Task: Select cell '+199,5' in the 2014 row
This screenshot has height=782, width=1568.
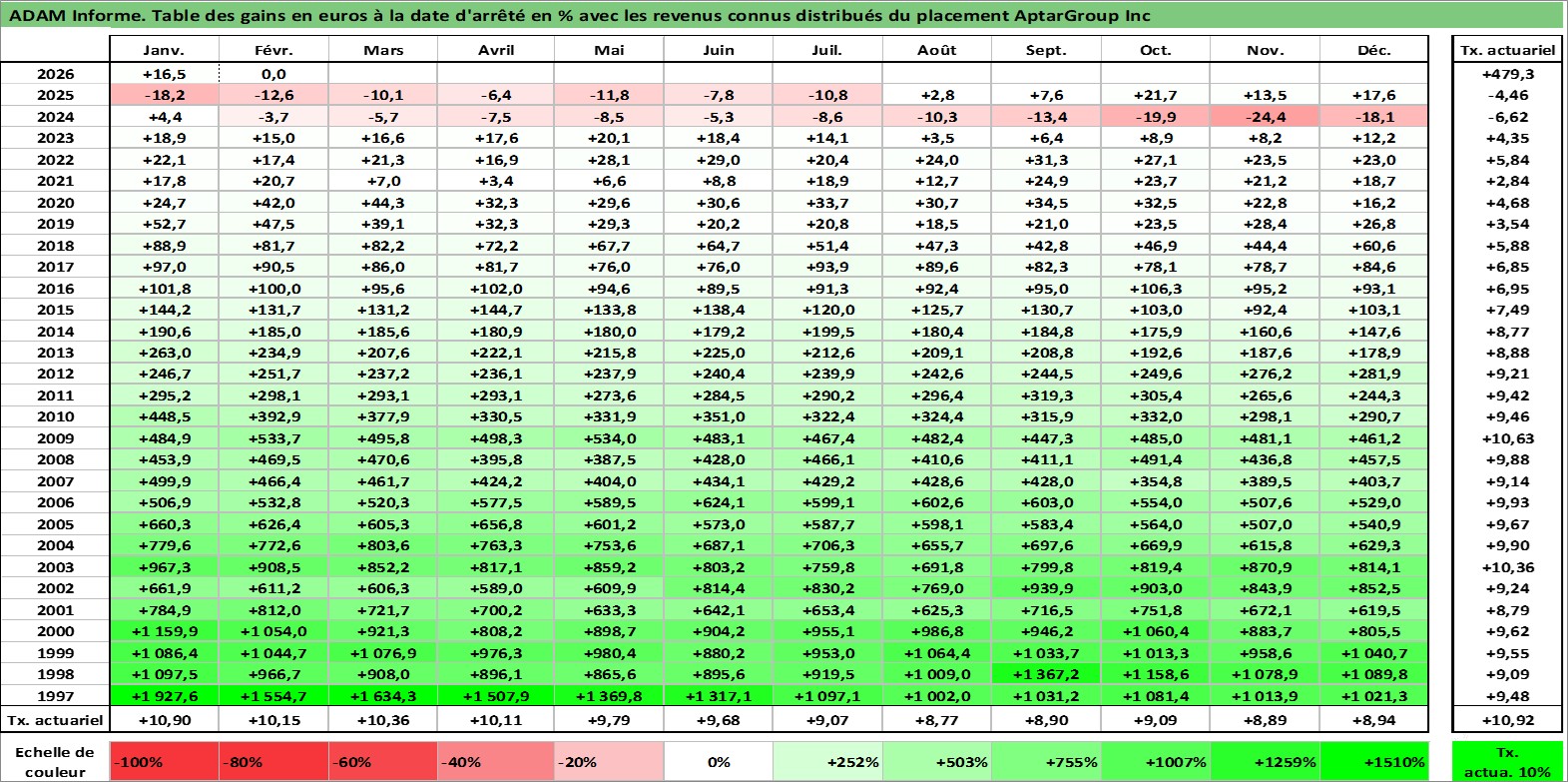Action: [x=827, y=332]
